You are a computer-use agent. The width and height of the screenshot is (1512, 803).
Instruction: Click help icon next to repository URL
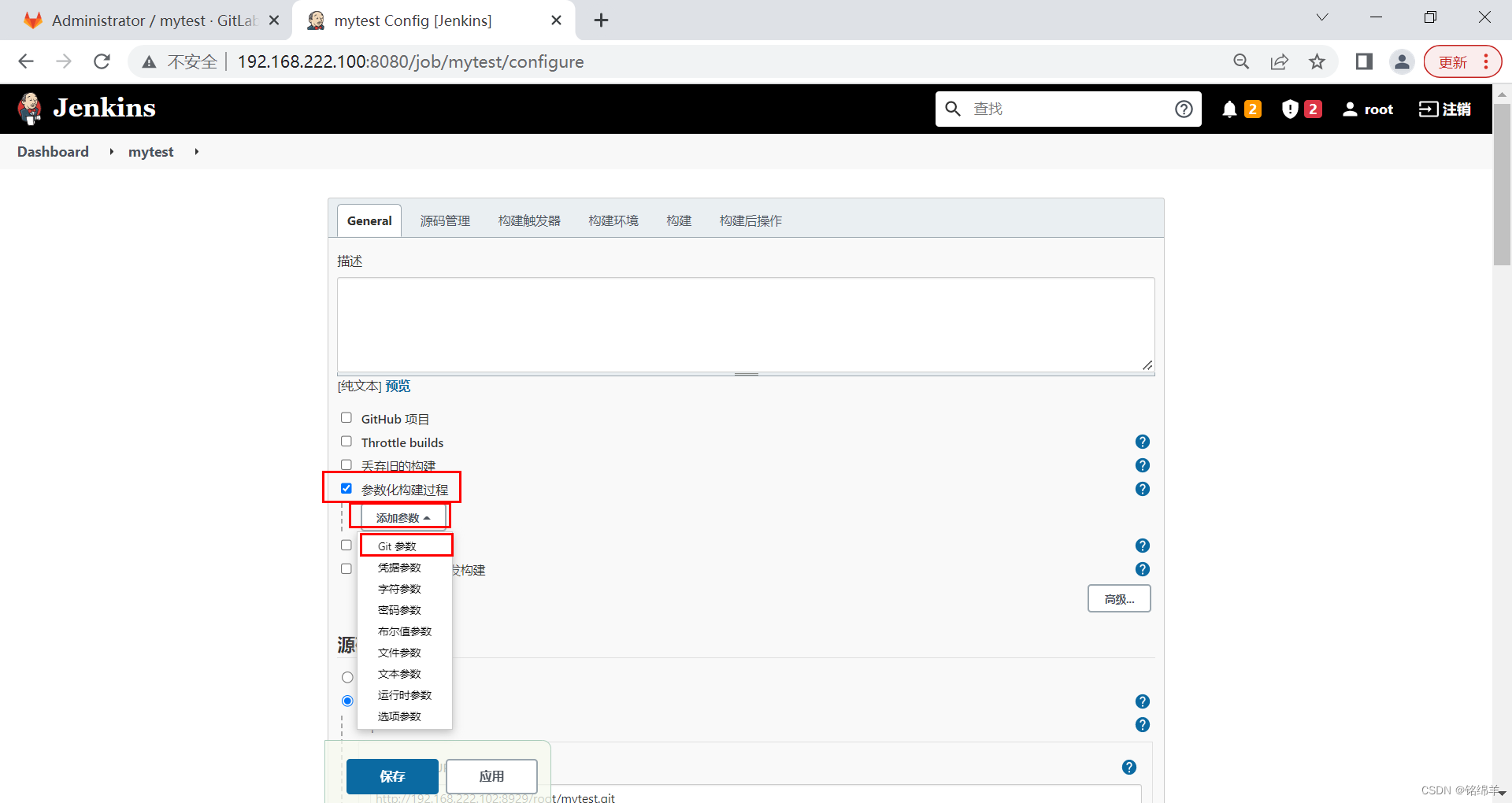[1129, 768]
